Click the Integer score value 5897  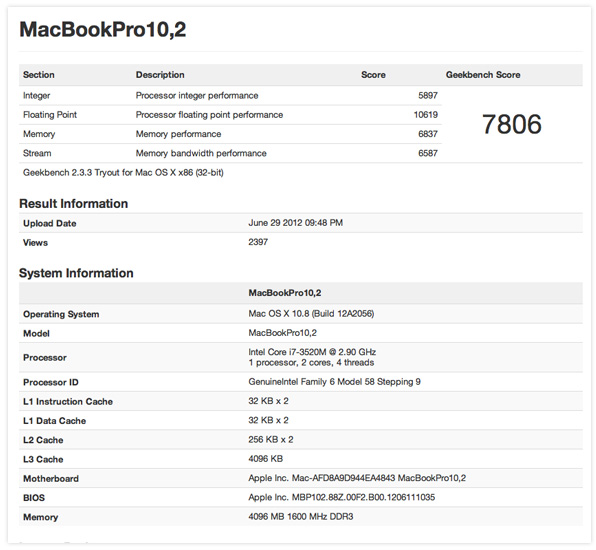[x=428, y=96]
